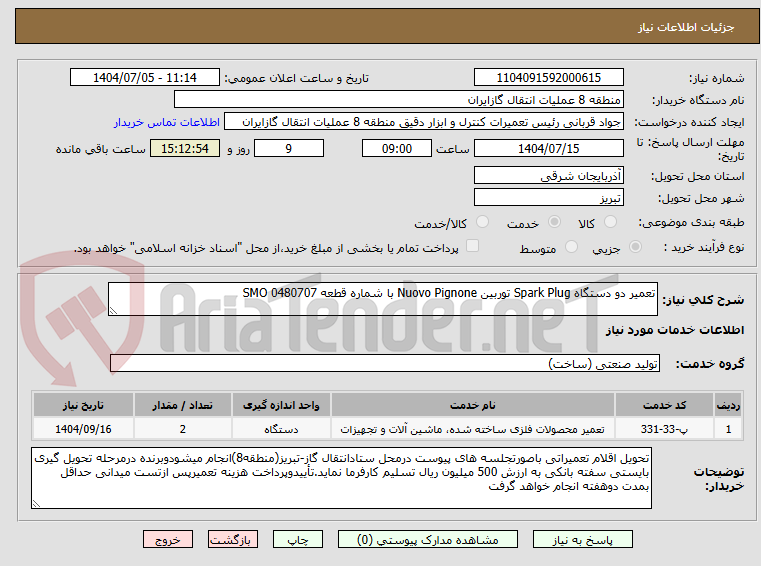761x566 pixels.
Task: Click the request creator field جواد قربانی
Action: pyautogui.click(x=424, y=122)
